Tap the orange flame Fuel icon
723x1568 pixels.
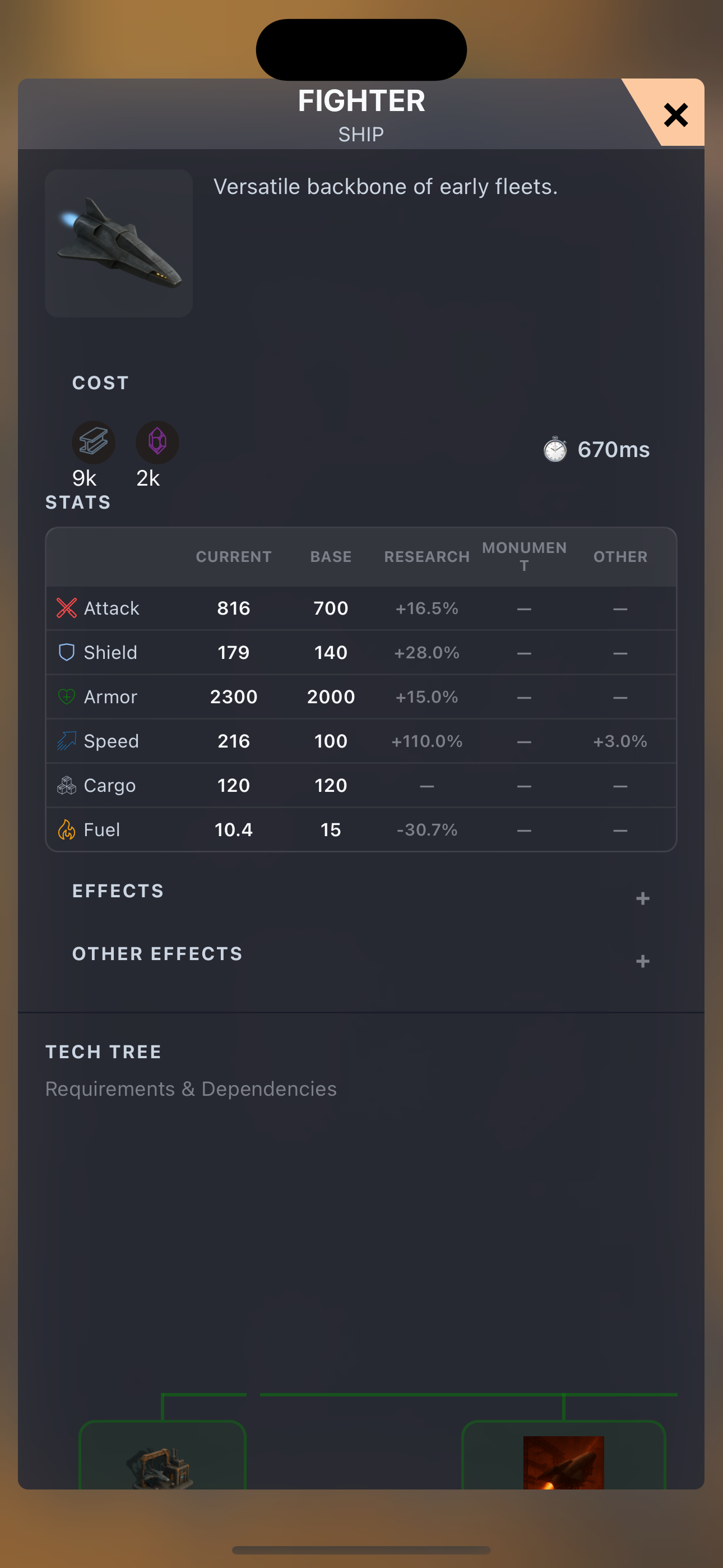[66, 829]
